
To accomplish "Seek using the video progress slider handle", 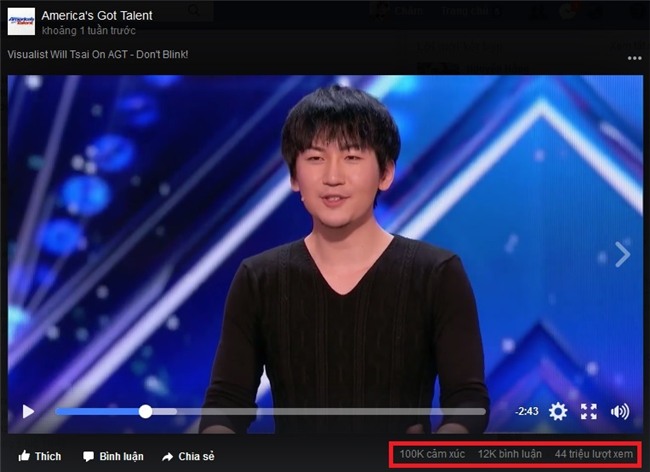I will pos(145,411).
